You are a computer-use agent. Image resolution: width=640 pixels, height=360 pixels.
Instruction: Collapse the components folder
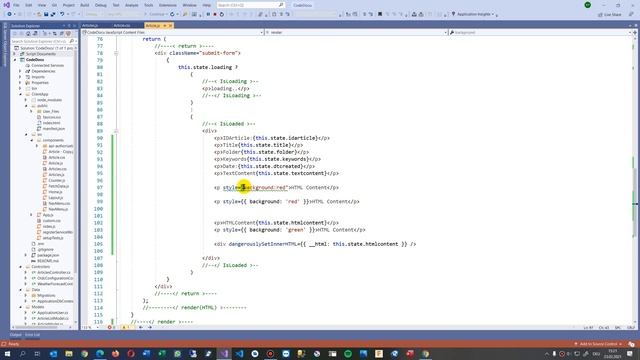coord(31,140)
